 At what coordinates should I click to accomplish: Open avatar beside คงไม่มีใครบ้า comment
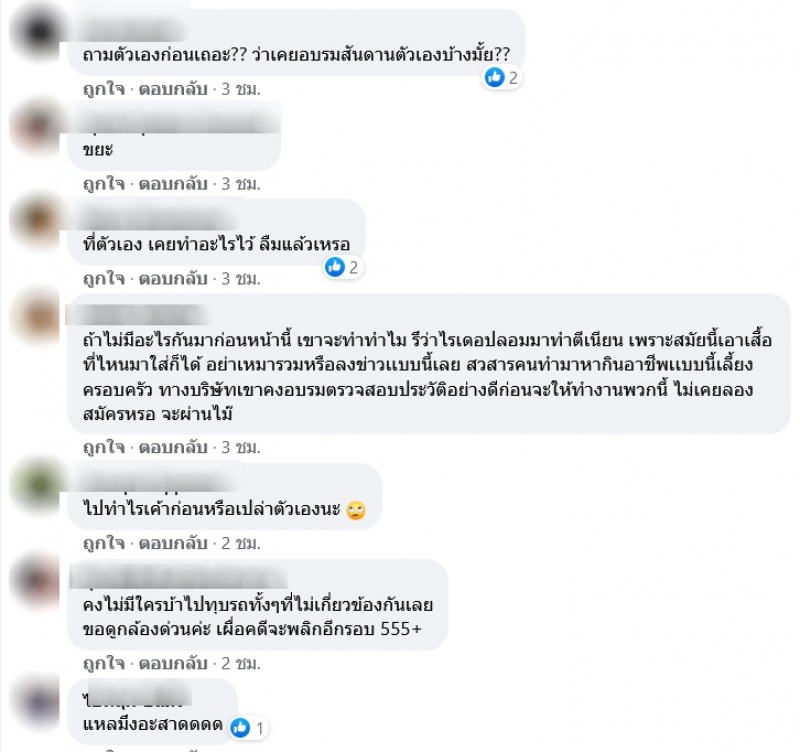tap(37, 582)
